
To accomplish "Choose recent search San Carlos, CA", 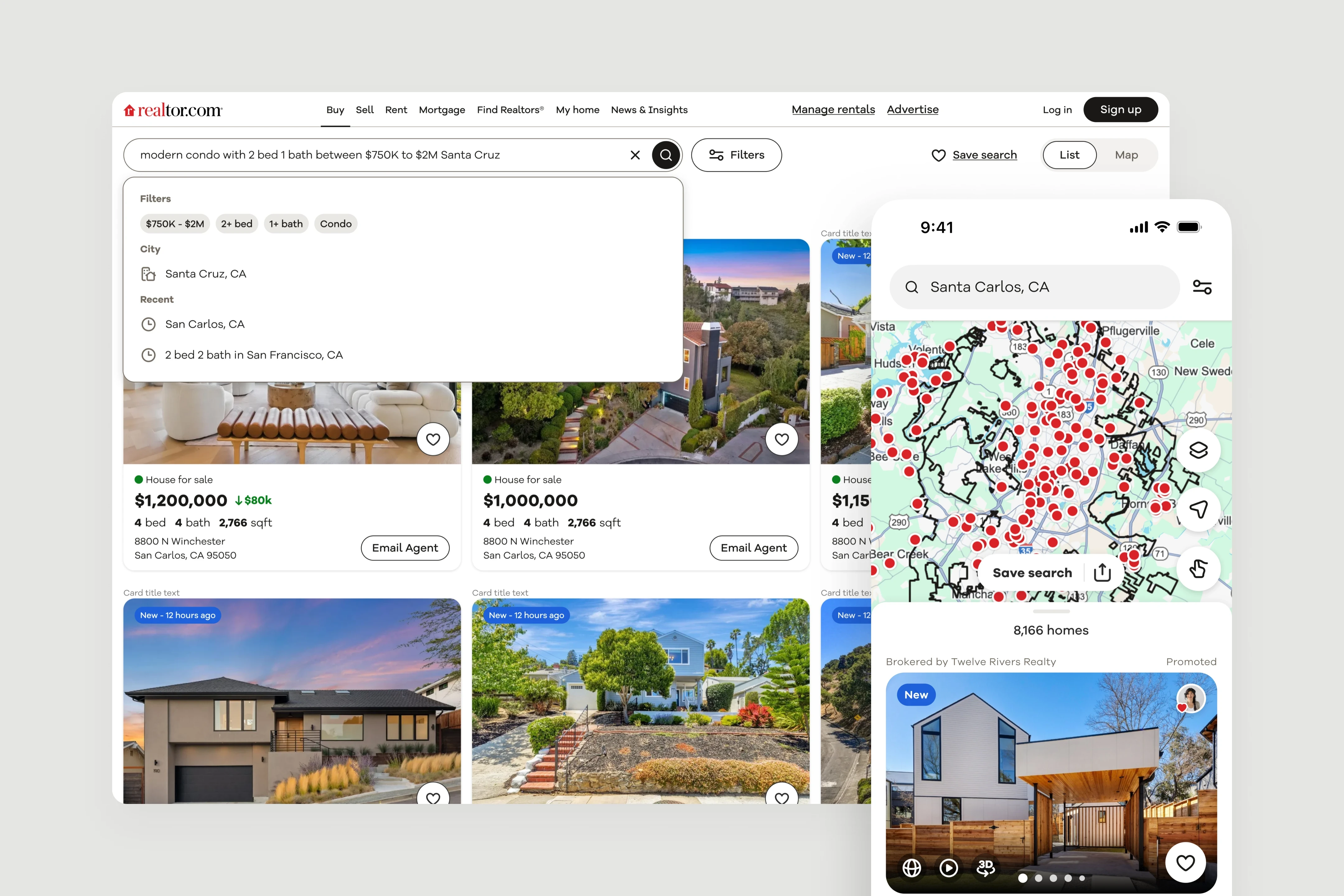I will tap(205, 324).
